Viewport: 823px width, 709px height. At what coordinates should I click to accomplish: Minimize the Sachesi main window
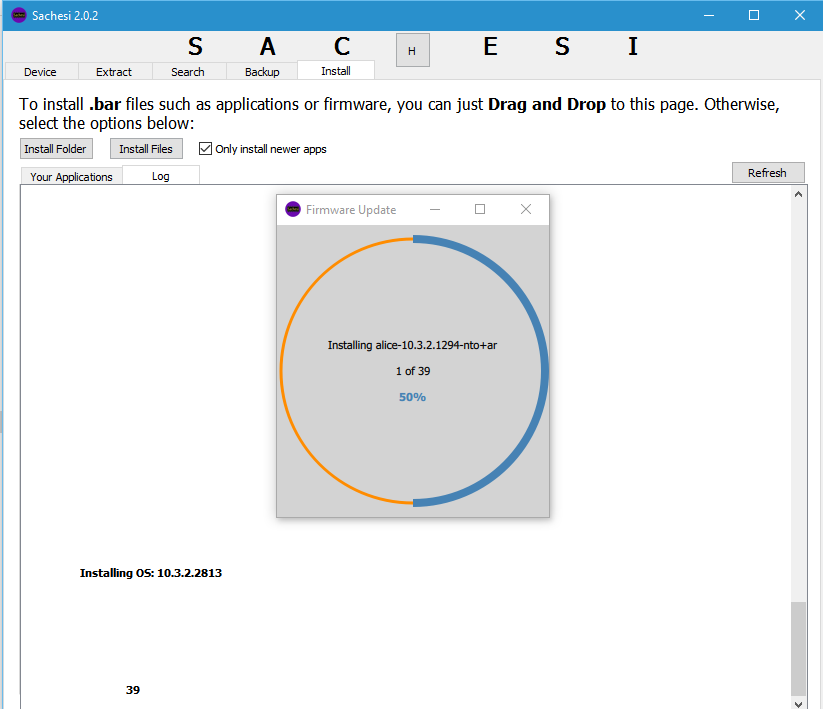tap(708, 15)
